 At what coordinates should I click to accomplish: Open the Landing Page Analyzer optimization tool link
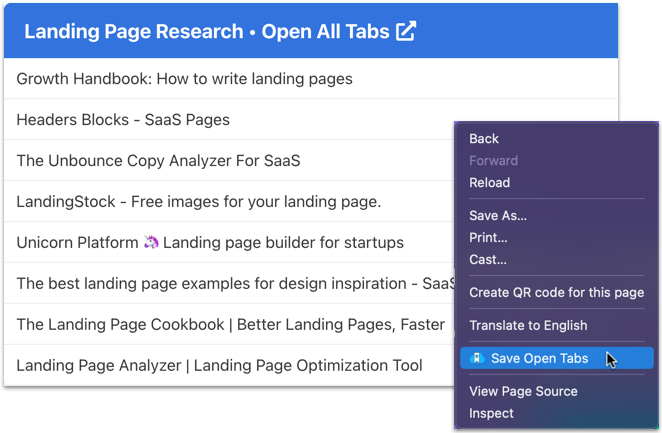[219, 366]
